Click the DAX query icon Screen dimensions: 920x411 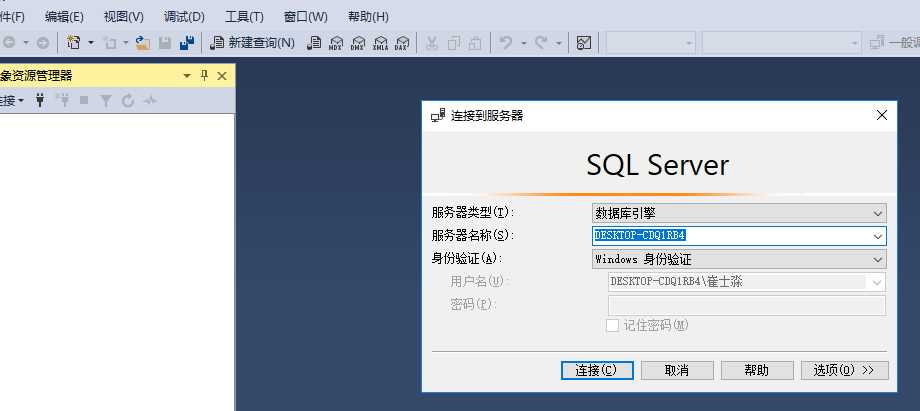pyautogui.click(x=402, y=43)
